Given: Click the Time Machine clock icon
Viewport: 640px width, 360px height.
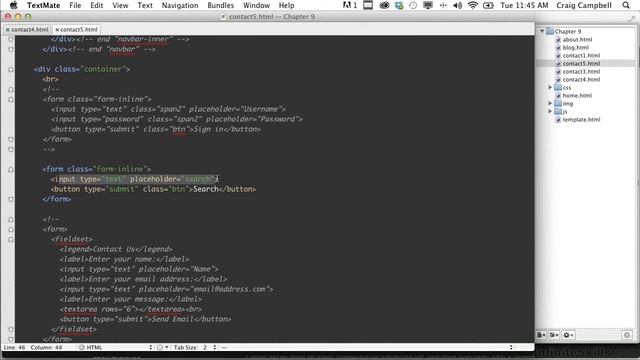Looking at the screenshot, I should click(413, 5).
